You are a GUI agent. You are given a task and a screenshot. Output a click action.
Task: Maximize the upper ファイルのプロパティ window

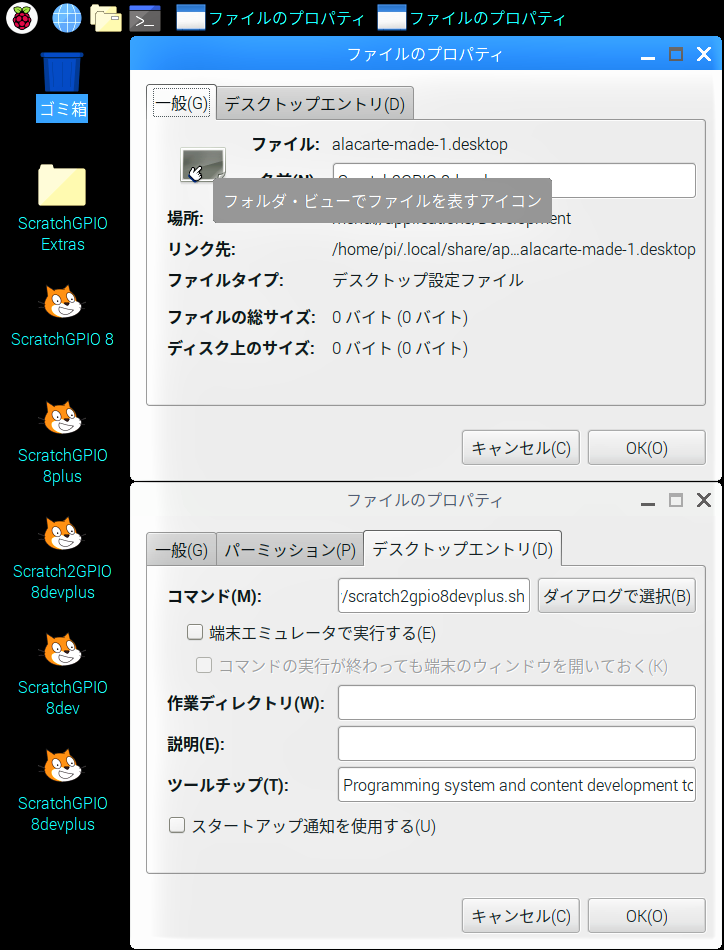tap(676, 55)
